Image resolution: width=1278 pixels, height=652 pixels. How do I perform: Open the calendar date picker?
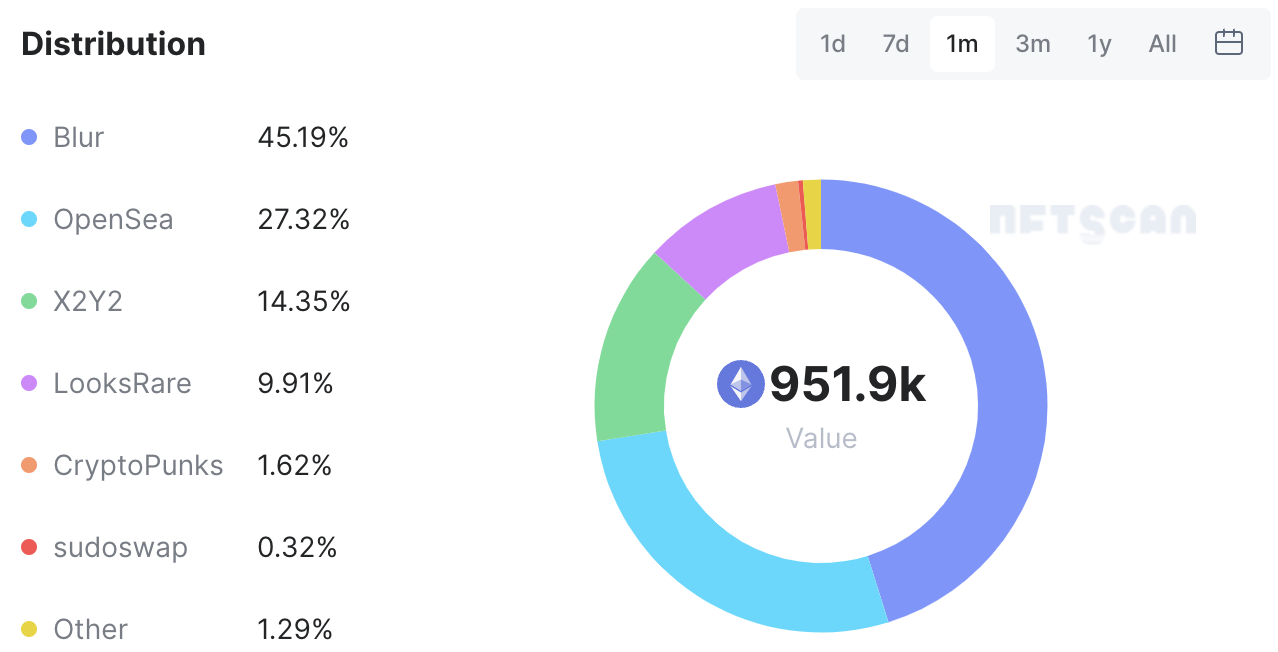tap(1228, 43)
